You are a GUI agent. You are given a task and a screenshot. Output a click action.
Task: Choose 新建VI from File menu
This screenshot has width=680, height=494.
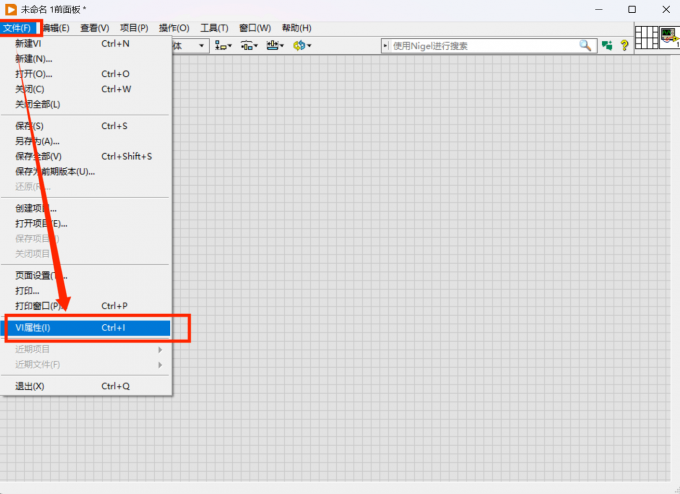click(86, 44)
